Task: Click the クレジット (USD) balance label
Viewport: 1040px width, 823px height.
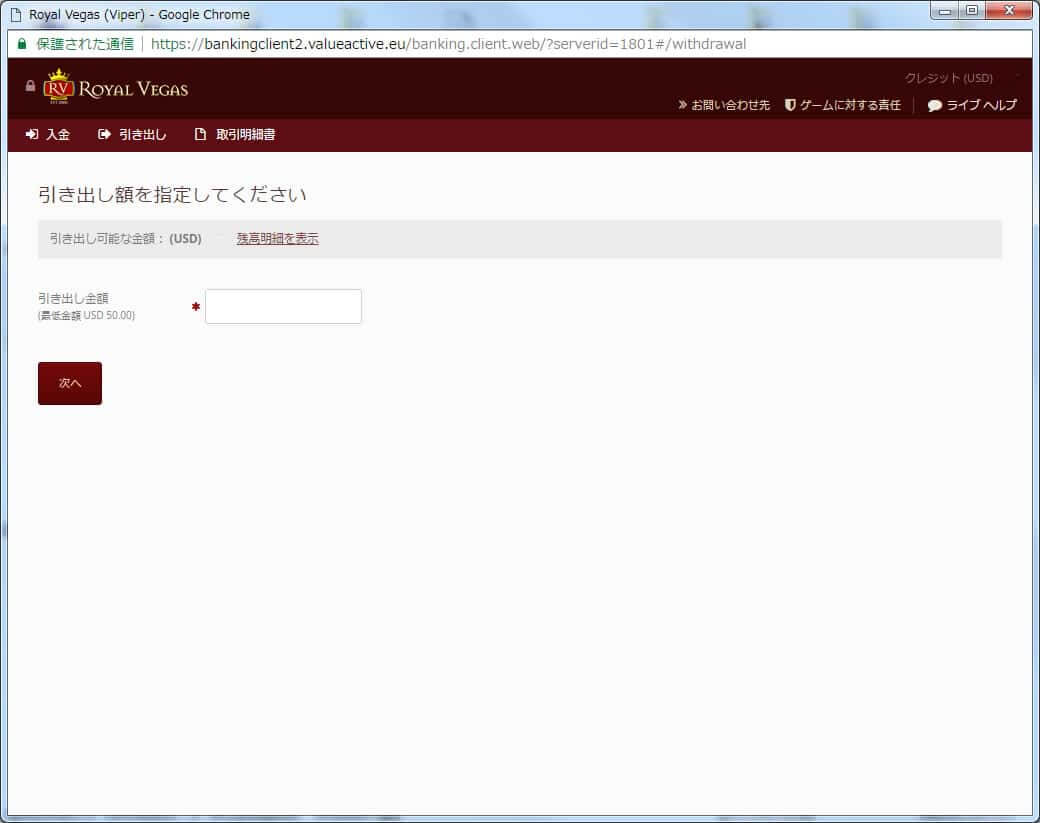Action: 948,78
